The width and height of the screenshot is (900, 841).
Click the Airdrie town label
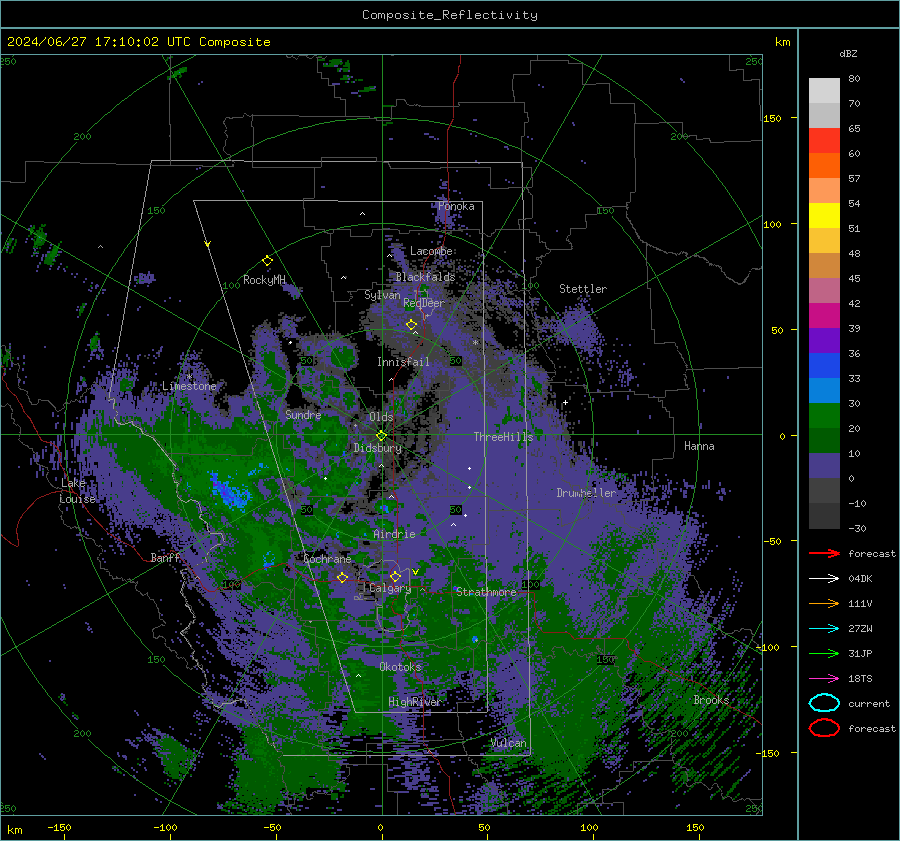pos(394,534)
